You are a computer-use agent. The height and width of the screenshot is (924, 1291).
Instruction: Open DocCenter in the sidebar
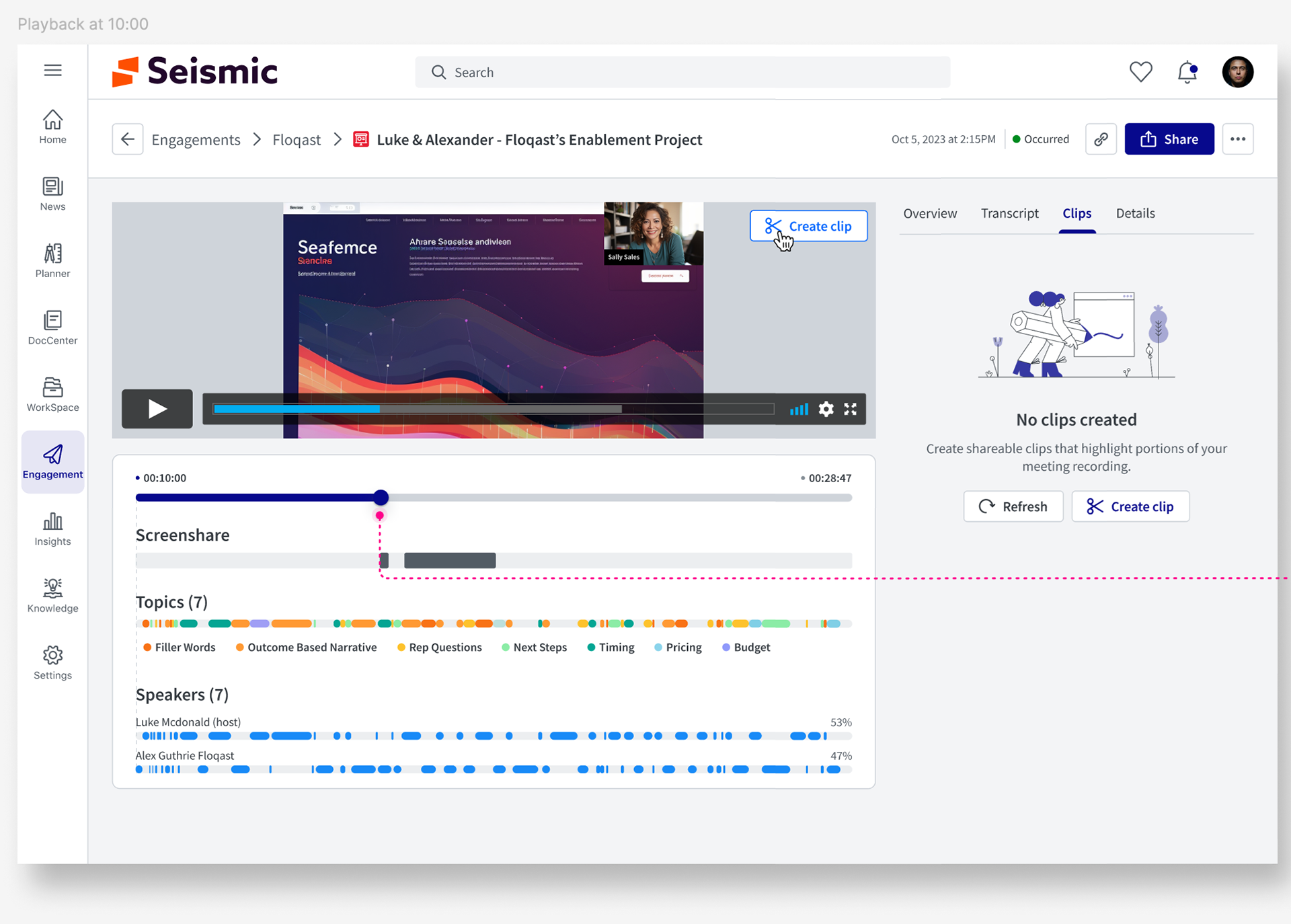(52, 328)
